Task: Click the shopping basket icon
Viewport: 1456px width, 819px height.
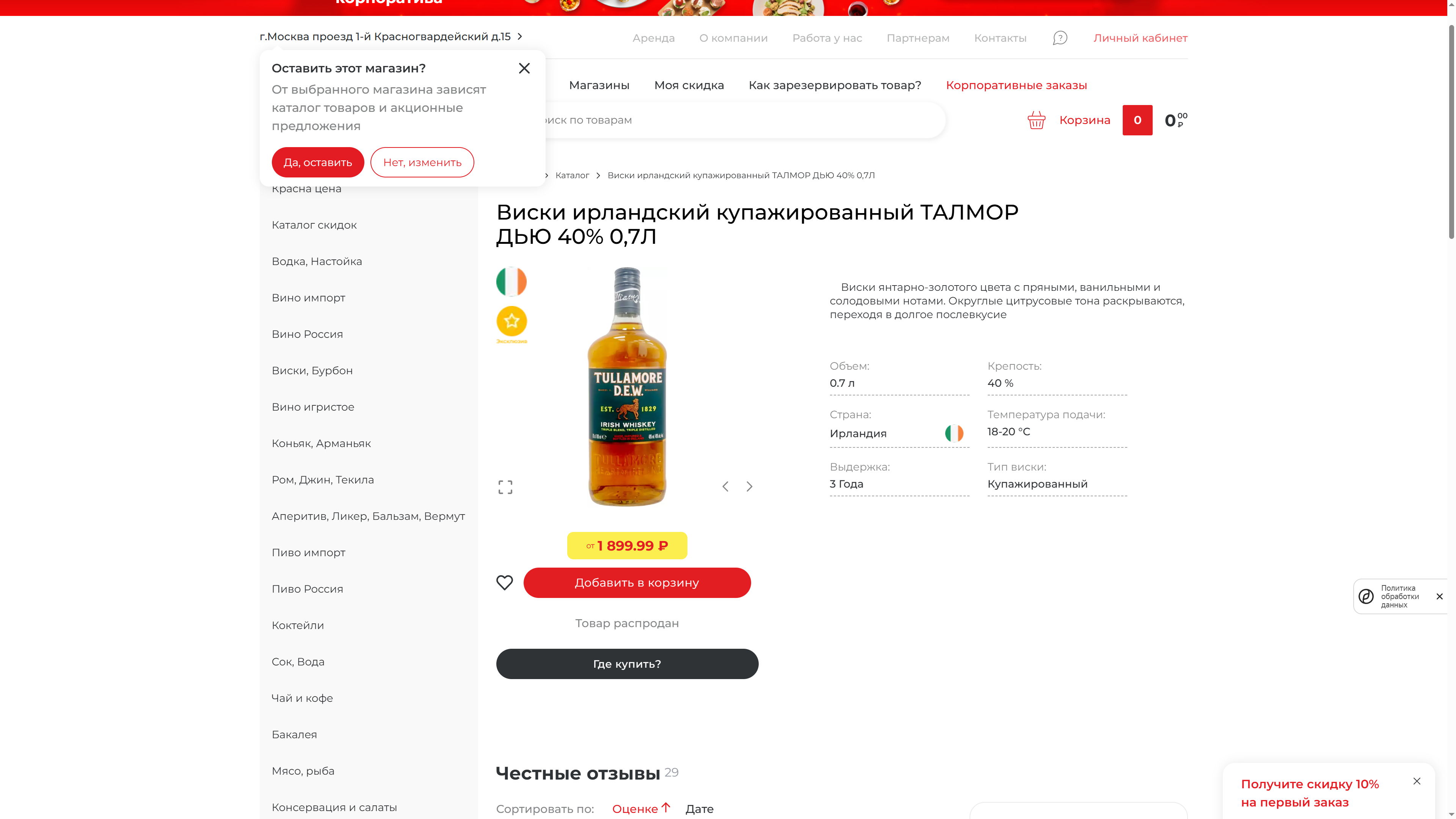Action: 1036,120
